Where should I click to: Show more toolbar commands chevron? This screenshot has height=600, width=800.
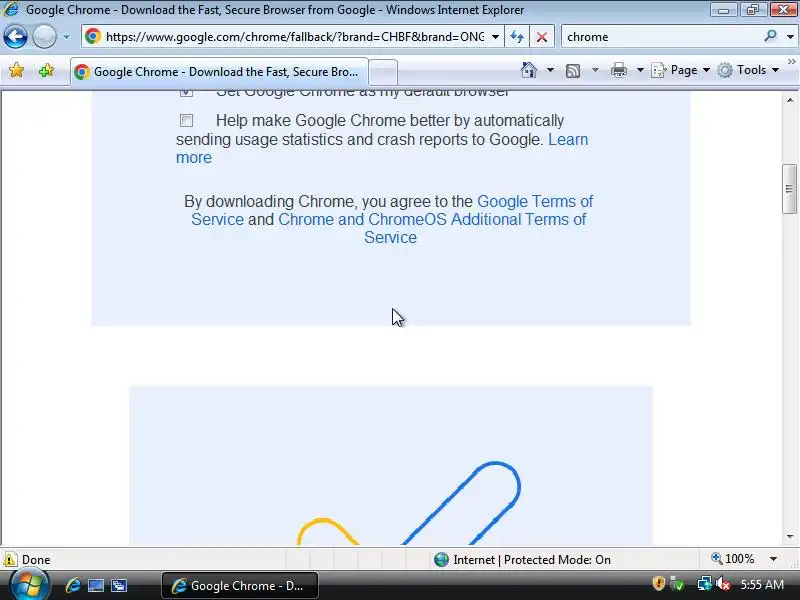tap(791, 62)
